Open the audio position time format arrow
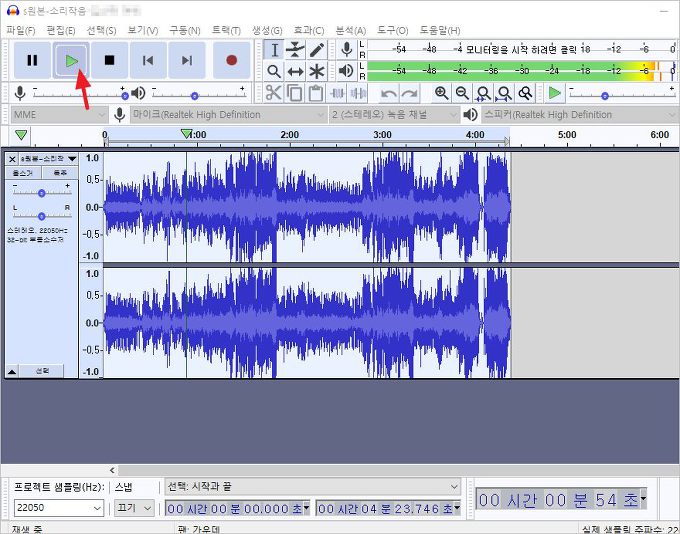680x534 pixels. tap(643, 499)
